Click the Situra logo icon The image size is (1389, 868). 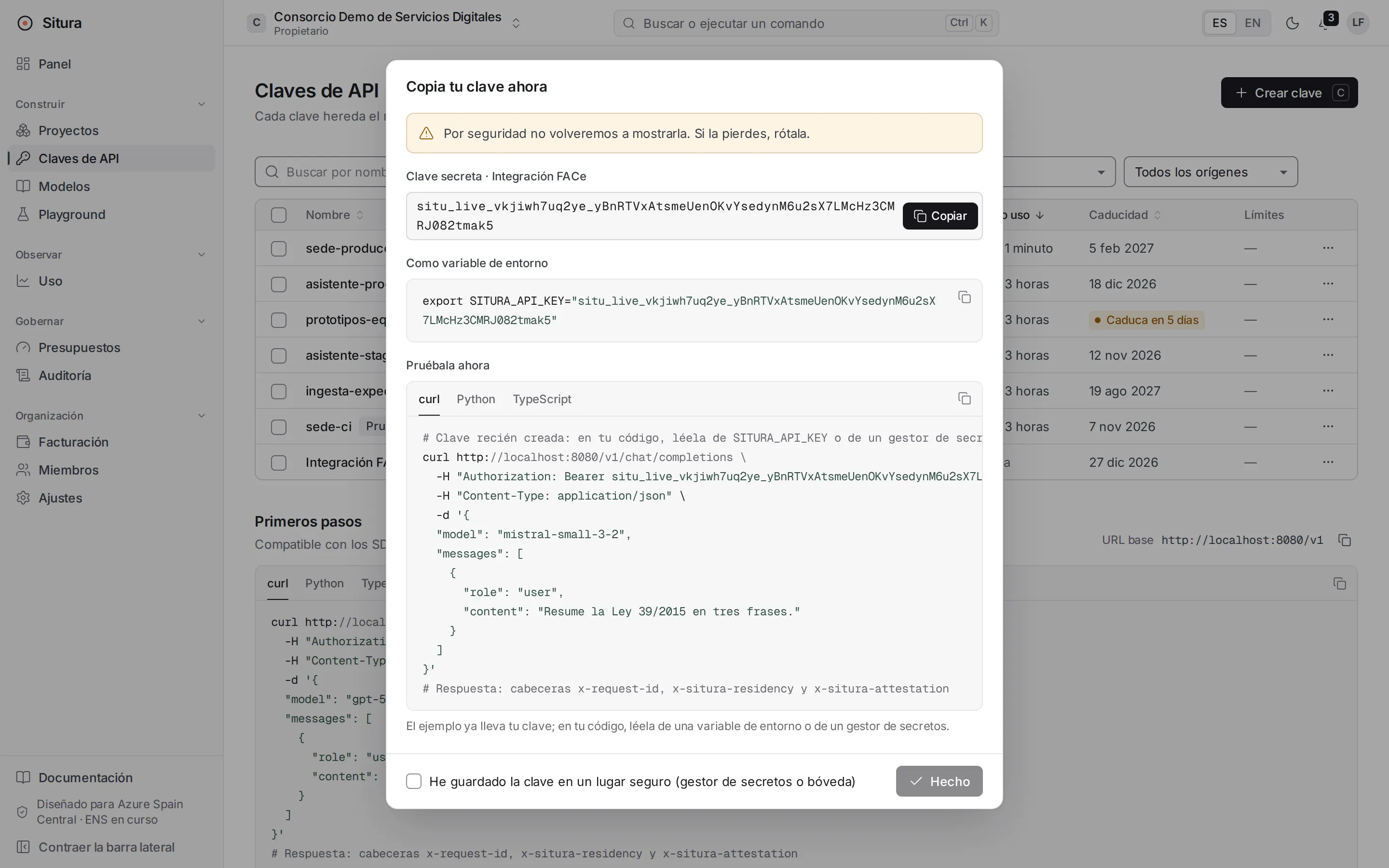25,23
